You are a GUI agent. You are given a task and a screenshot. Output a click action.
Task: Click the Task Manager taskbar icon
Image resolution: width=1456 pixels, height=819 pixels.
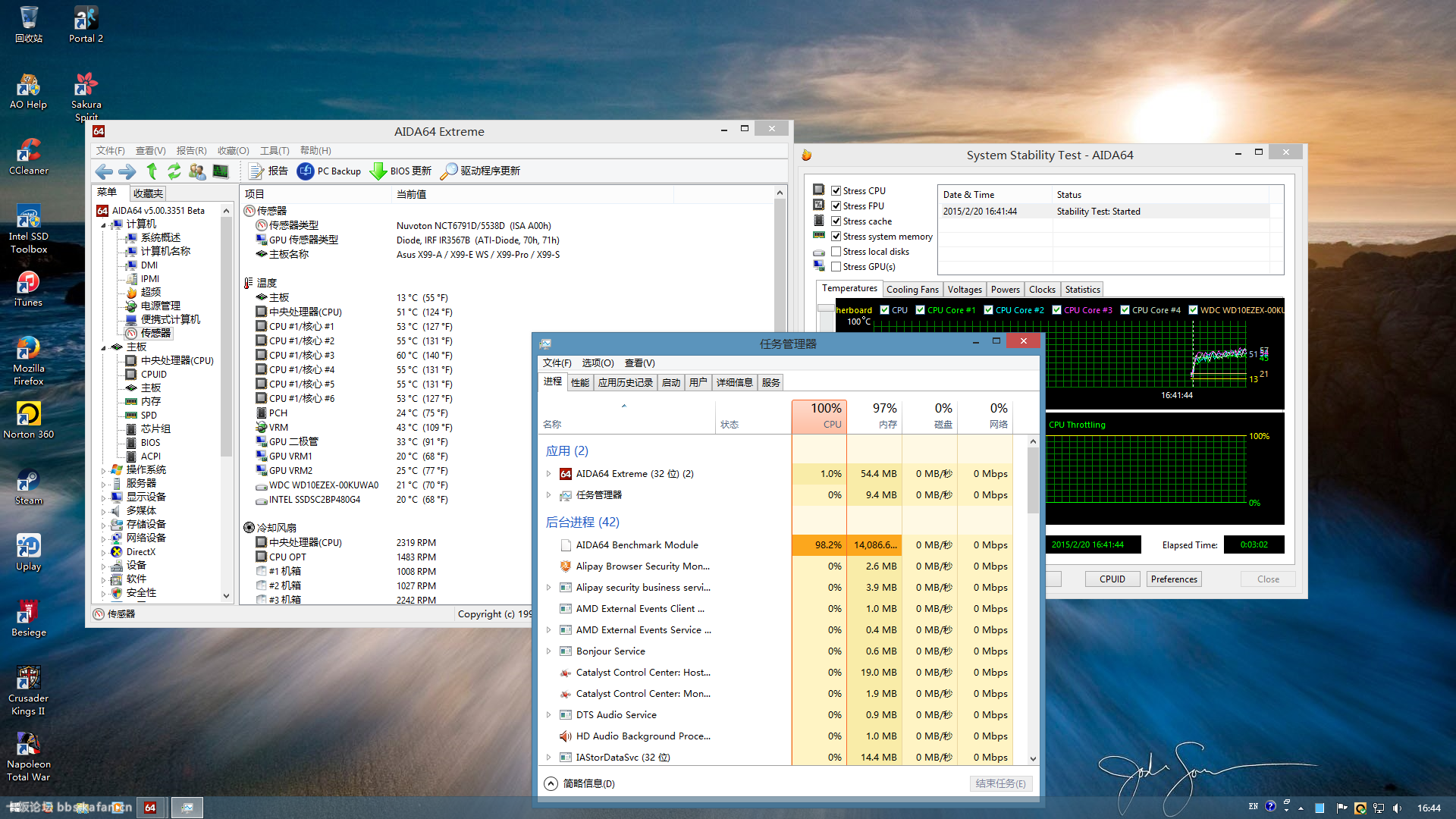click(x=187, y=808)
